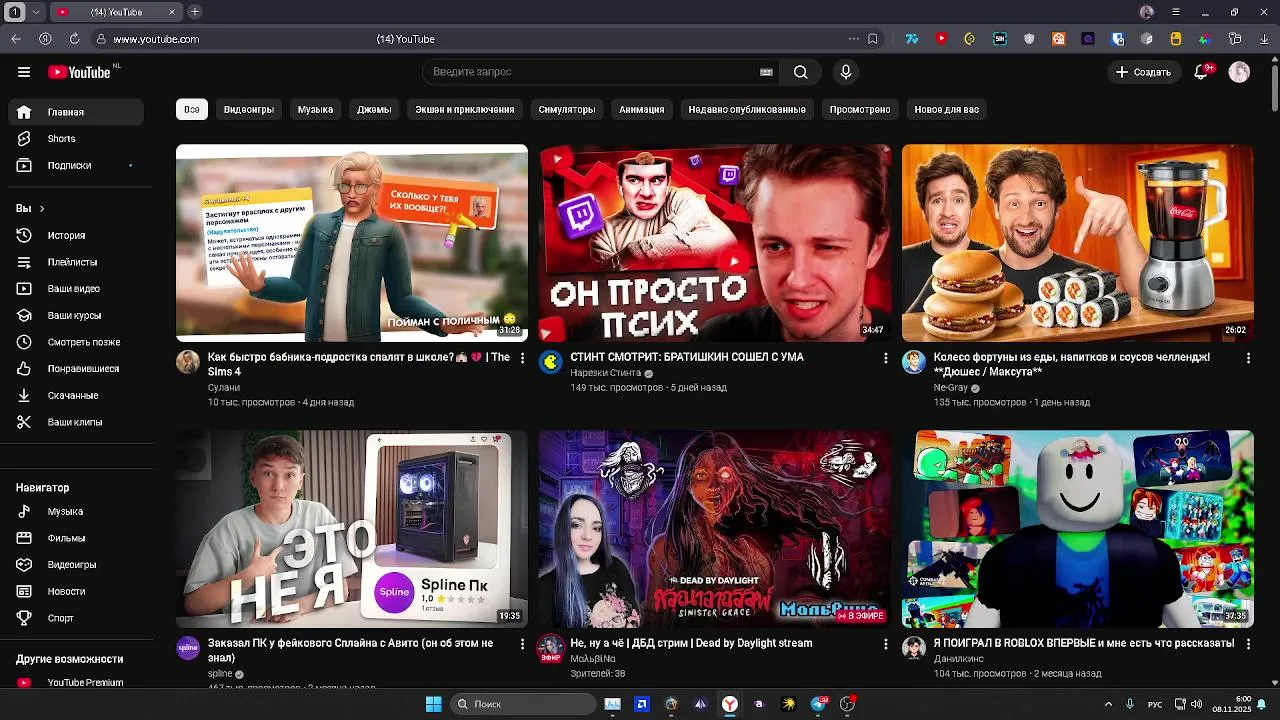Expand the Вы section chevron
The height and width of the screenshot is (720, 1280).
(x=41, y=208)
